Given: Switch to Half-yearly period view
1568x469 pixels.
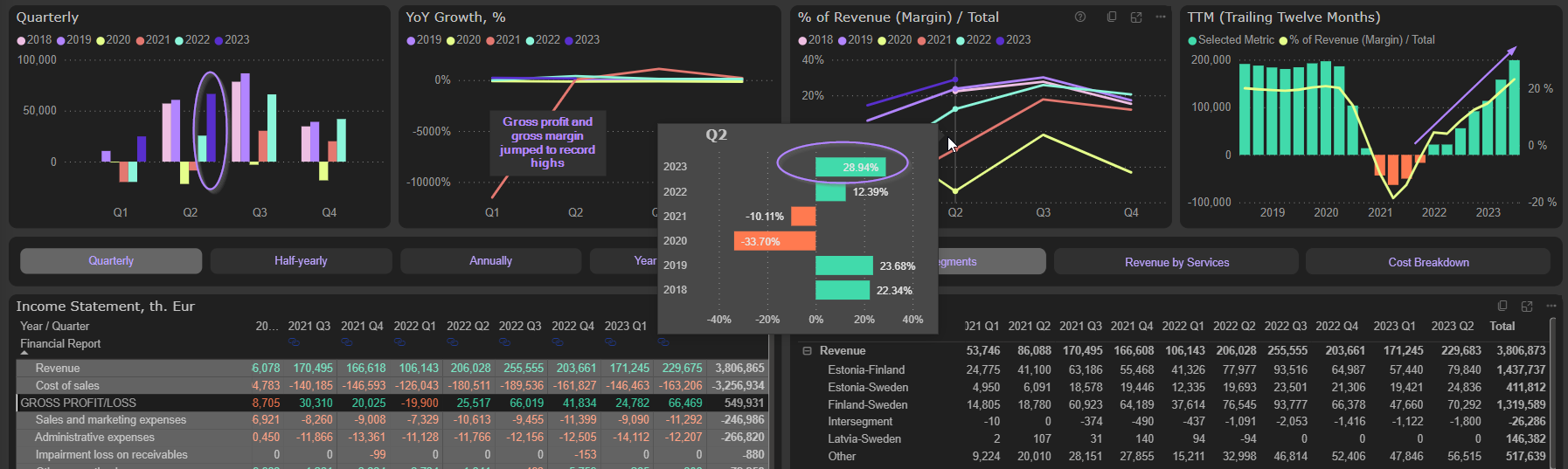Looking at the screenshot, I should pyautogui.click(x=301, y=261).
